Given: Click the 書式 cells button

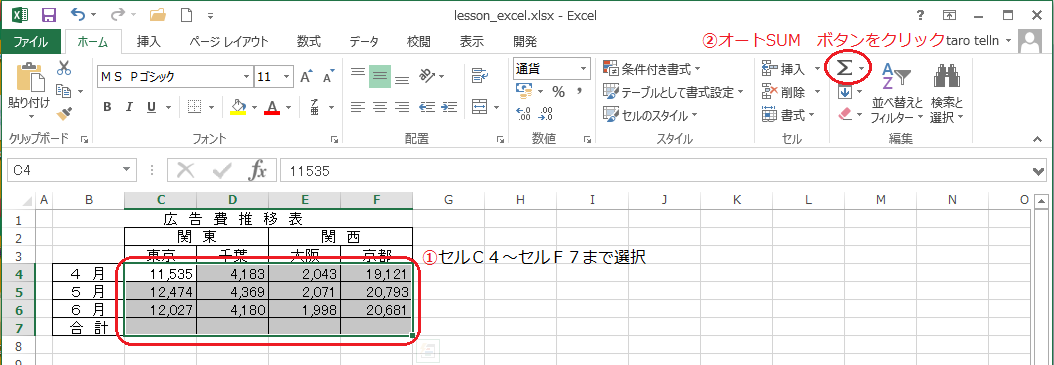Looking at the screenshot, I should (x=788, y=115).
